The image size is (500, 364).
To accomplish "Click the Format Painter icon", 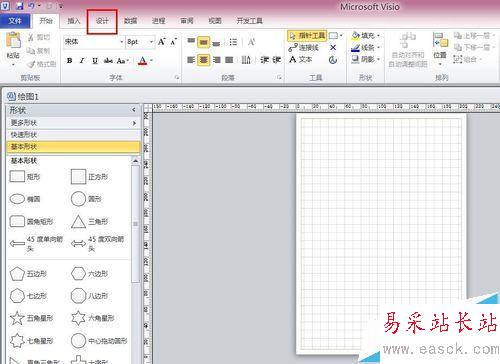I will 41,64.
